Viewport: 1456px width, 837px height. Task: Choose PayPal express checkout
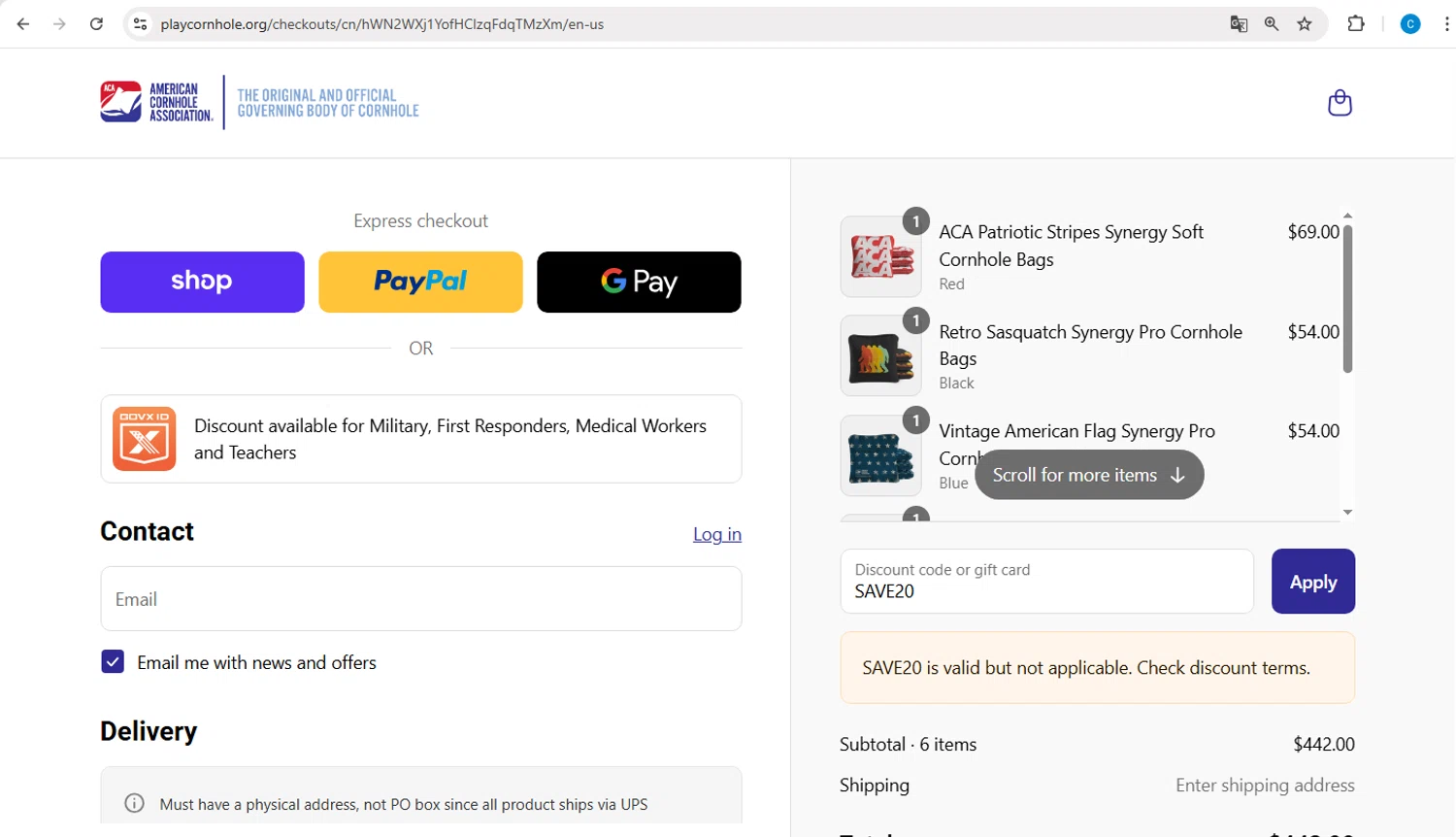point(420,282)
